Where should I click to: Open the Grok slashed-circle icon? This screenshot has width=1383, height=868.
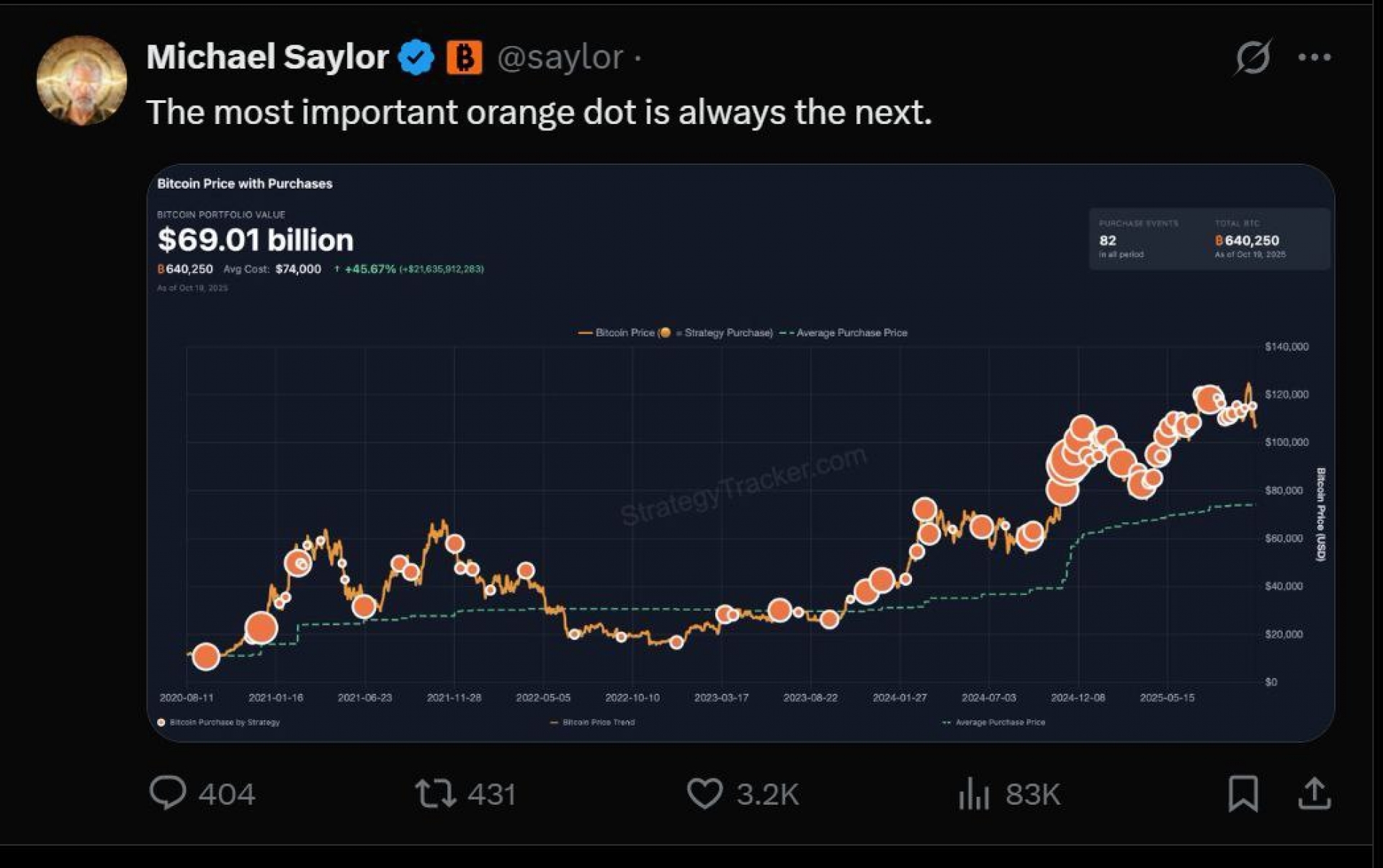click(x=1253, y=57)
